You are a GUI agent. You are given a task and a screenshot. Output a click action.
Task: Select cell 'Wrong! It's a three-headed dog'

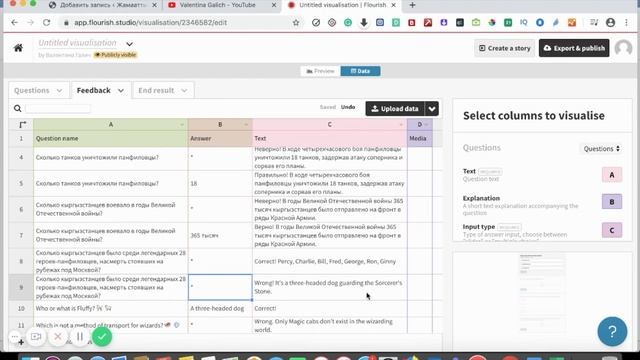[329, 287]
